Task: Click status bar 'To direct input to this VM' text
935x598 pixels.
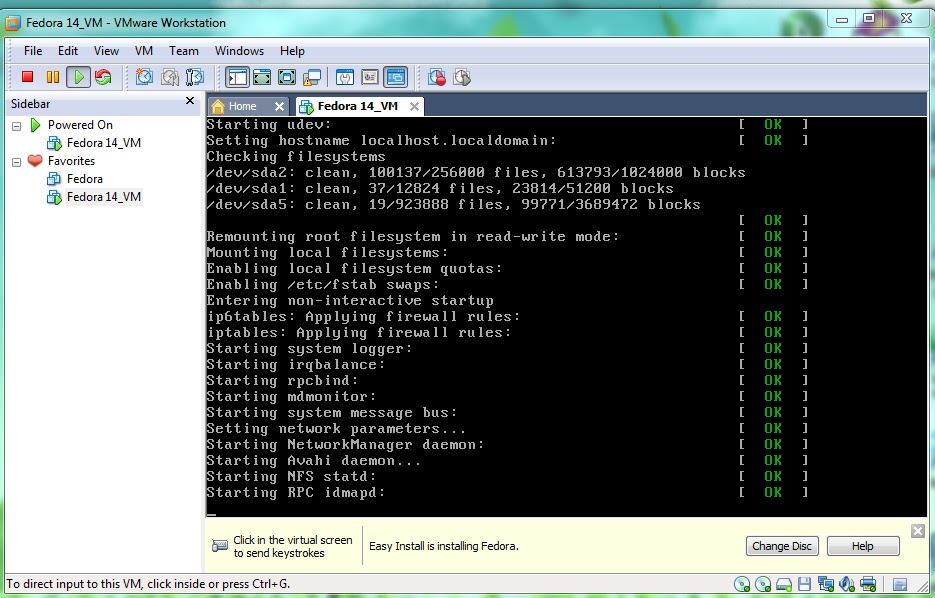Action: click(148, 584)
